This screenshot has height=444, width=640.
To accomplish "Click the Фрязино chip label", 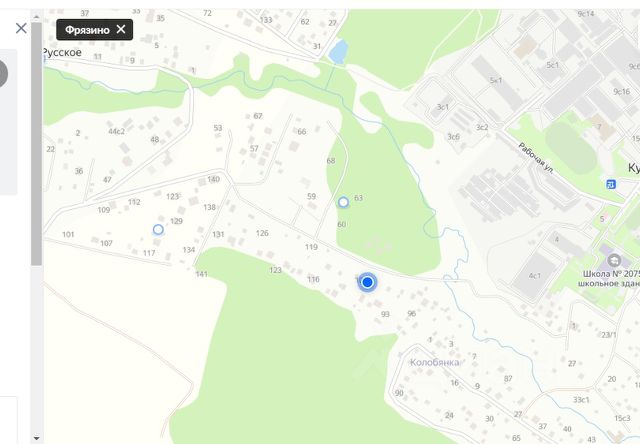I will 87,30.
